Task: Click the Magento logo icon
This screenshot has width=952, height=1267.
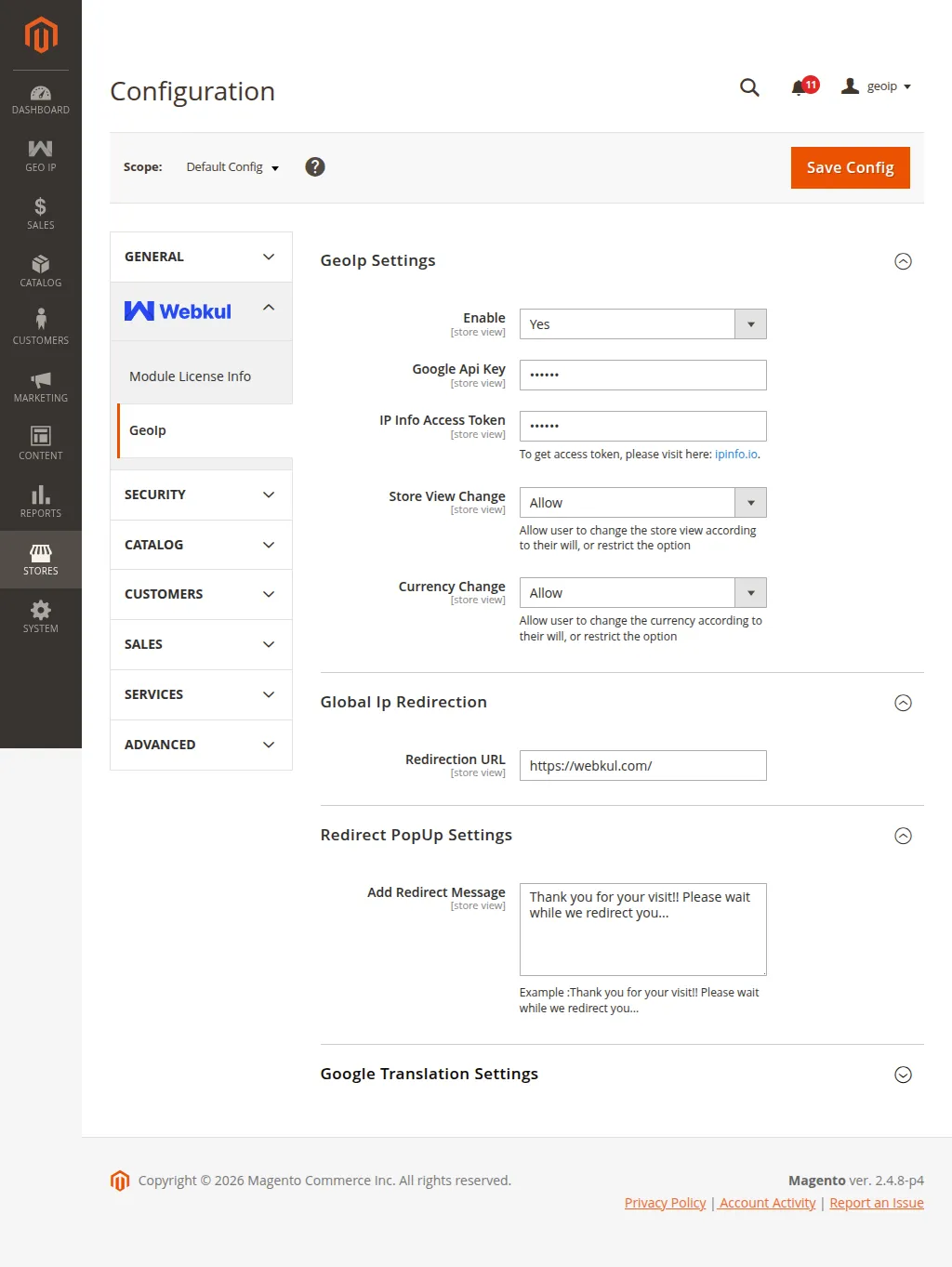Action: (41, 35)
